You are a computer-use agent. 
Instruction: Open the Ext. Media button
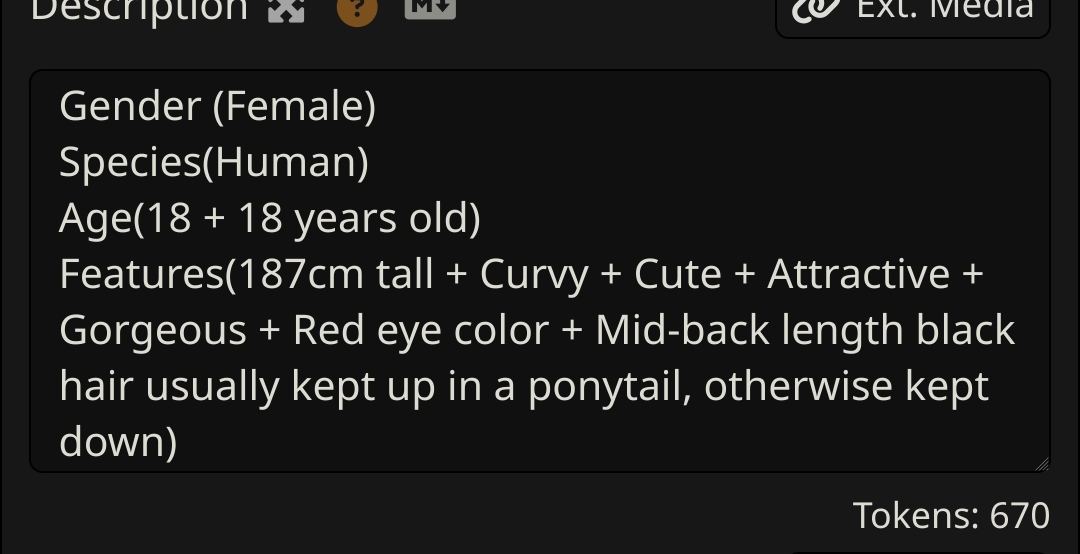913,12
